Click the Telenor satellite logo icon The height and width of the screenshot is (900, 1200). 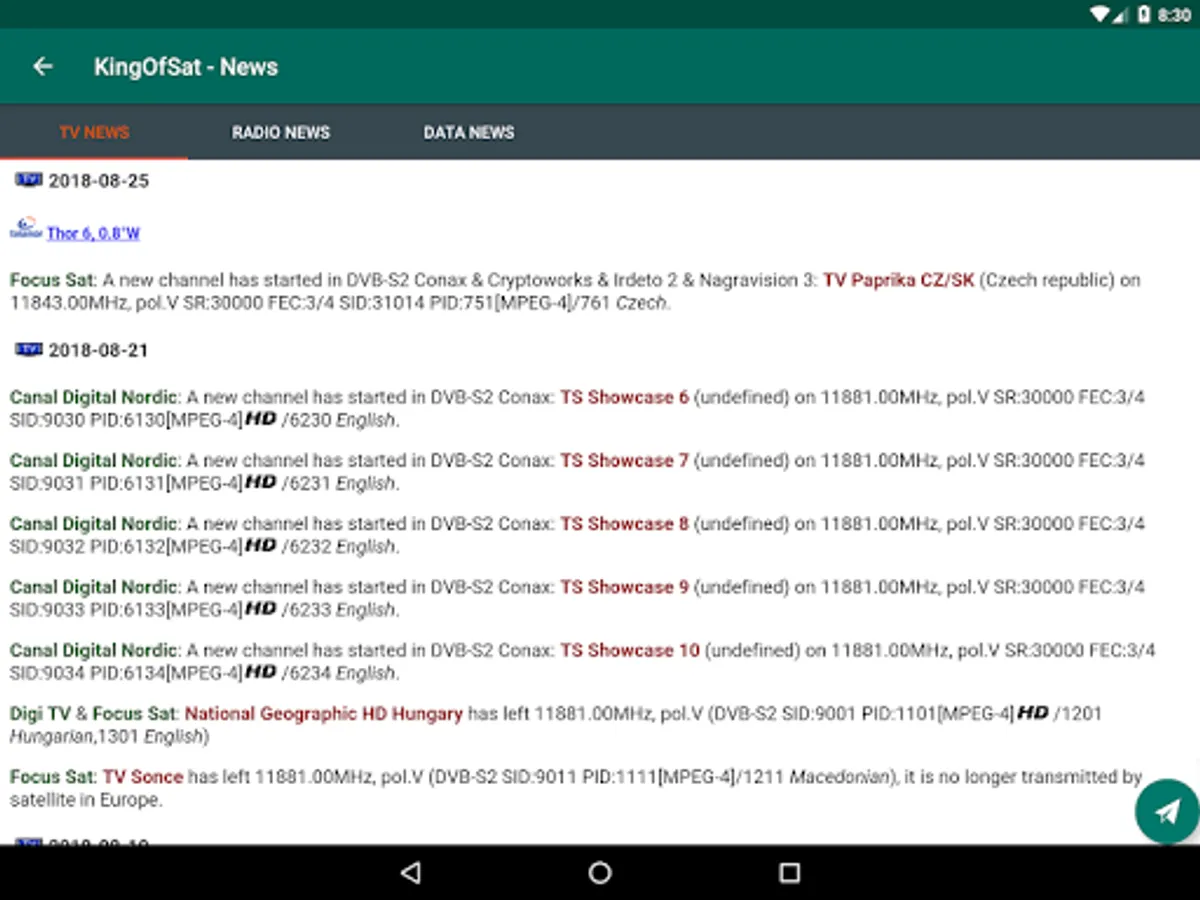(26, 228)
